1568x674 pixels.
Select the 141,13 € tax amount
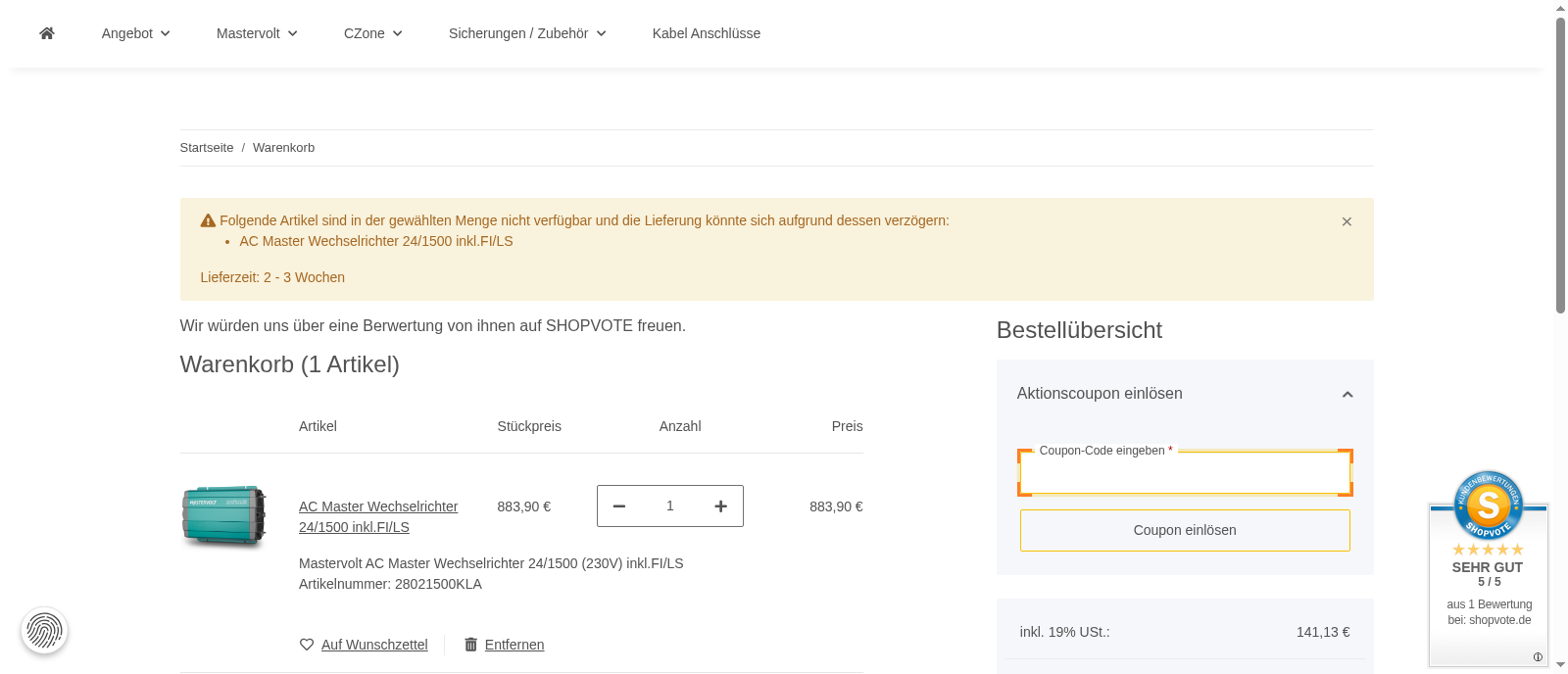point(1323,632)
